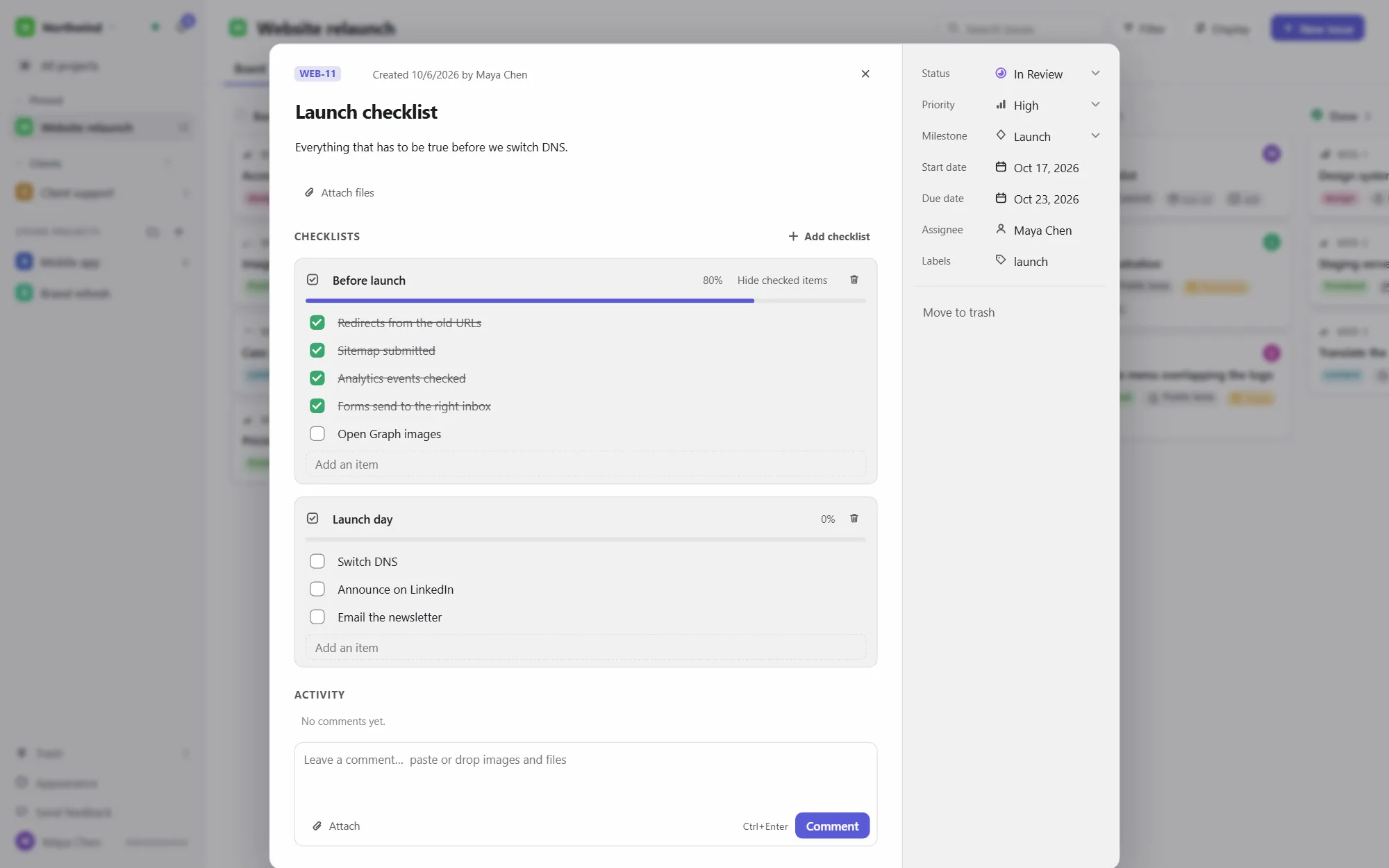Uncheck Analytics events checked item
The width and height of the screenshot is (1389, 868).
(x=317, y=378)
